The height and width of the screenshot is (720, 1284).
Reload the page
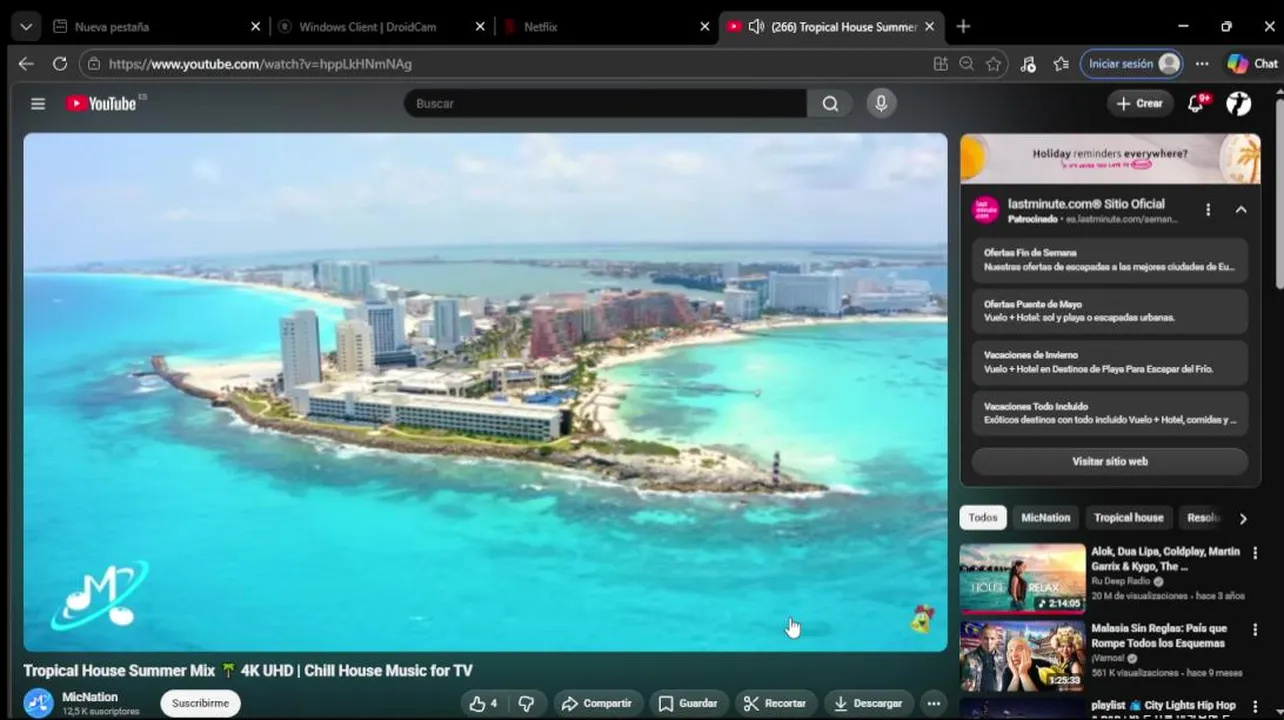60,64
